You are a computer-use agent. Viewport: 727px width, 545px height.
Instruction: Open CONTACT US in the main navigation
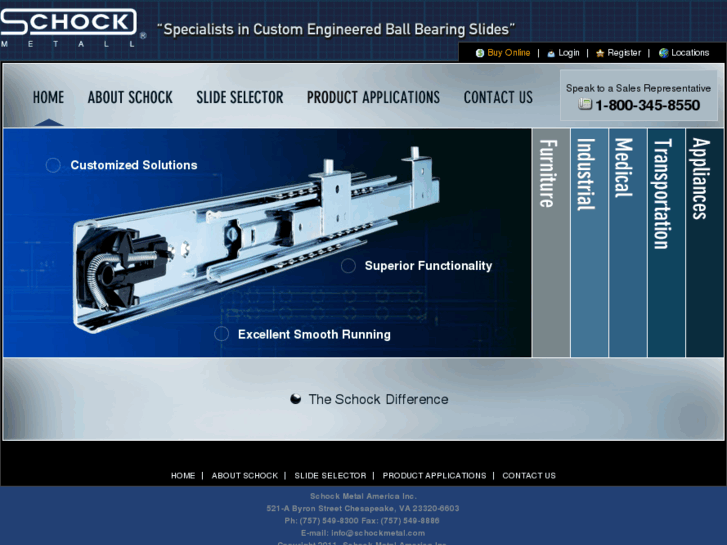coord(498,97)
